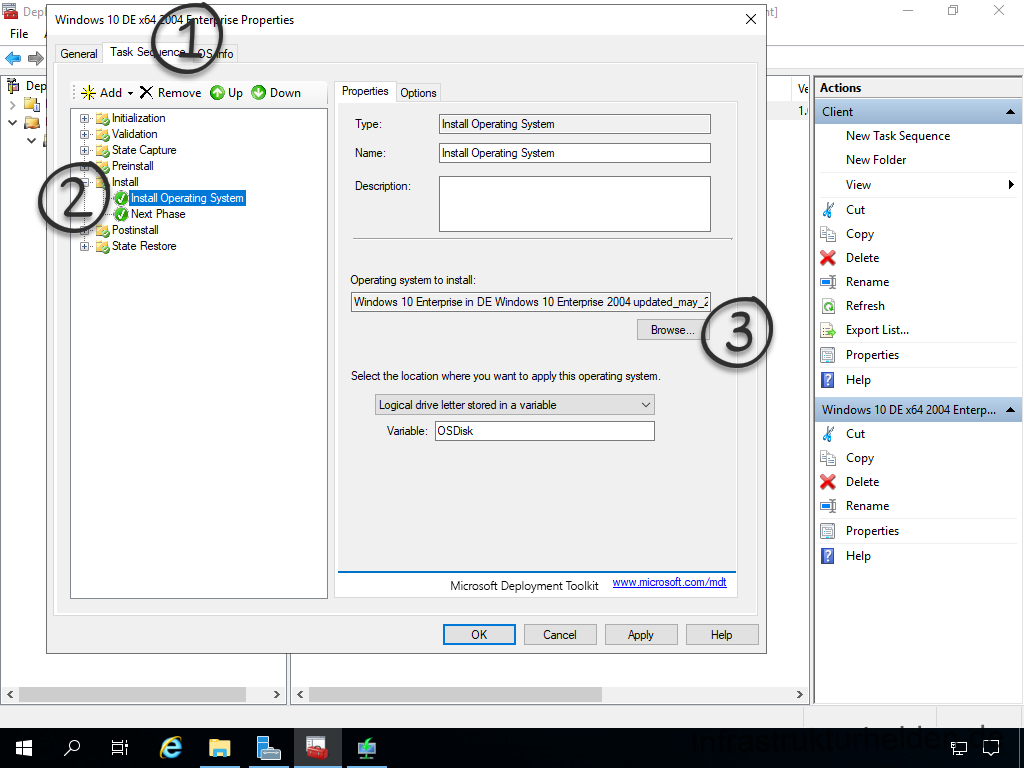Select the State Restore folder icon
Screen dimensions: 1024x768
[103, 247]
